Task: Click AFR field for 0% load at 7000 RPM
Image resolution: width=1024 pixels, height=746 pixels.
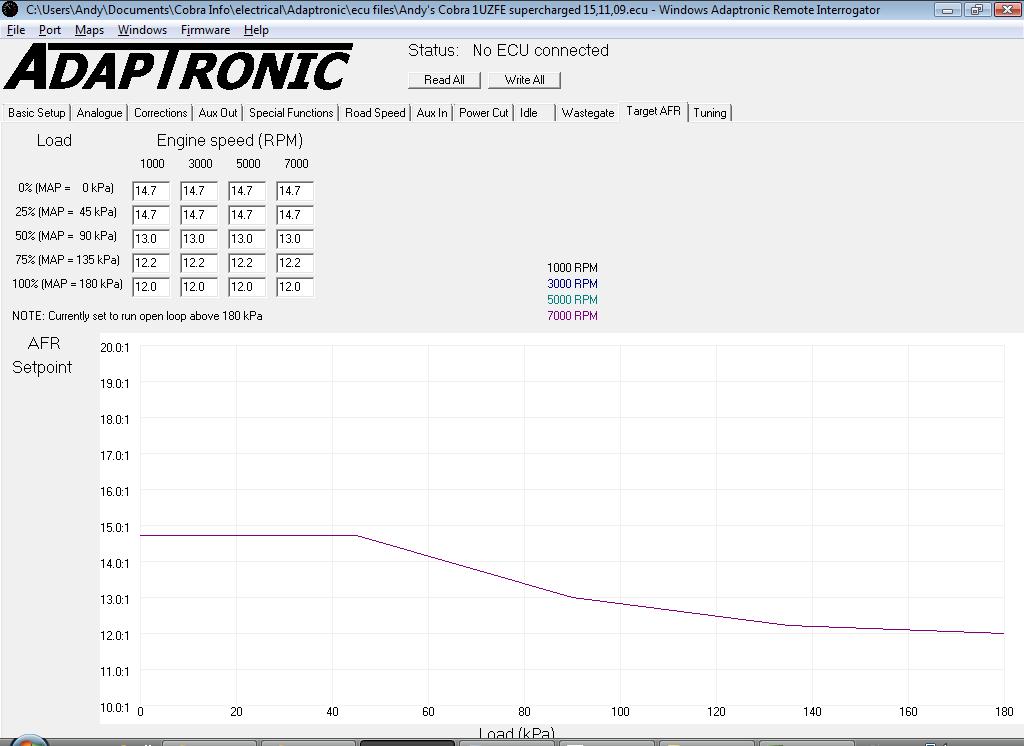Action: [x=295, y=191]
